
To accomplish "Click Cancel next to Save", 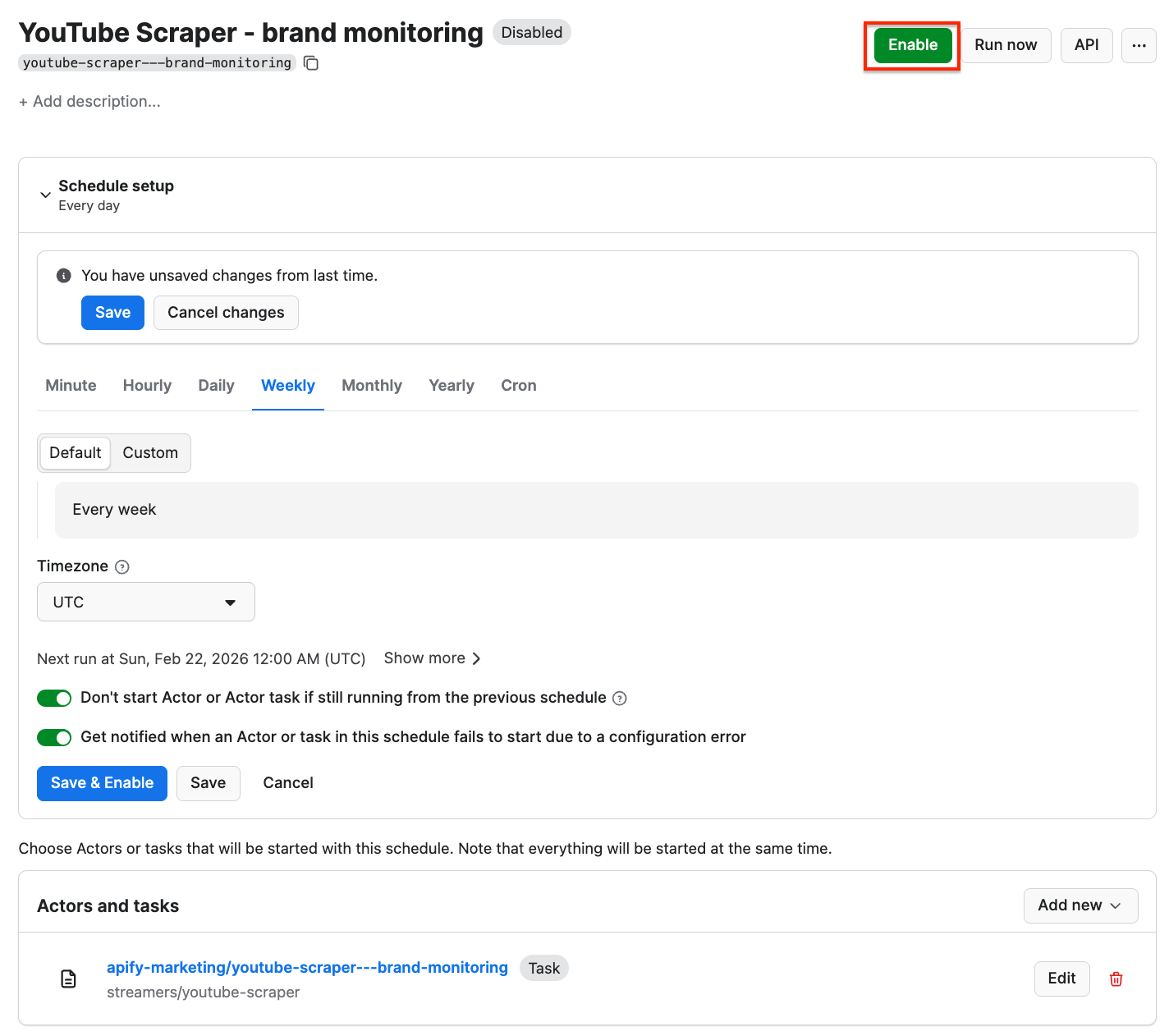I will pyautogui.click(x=288, y=783).
